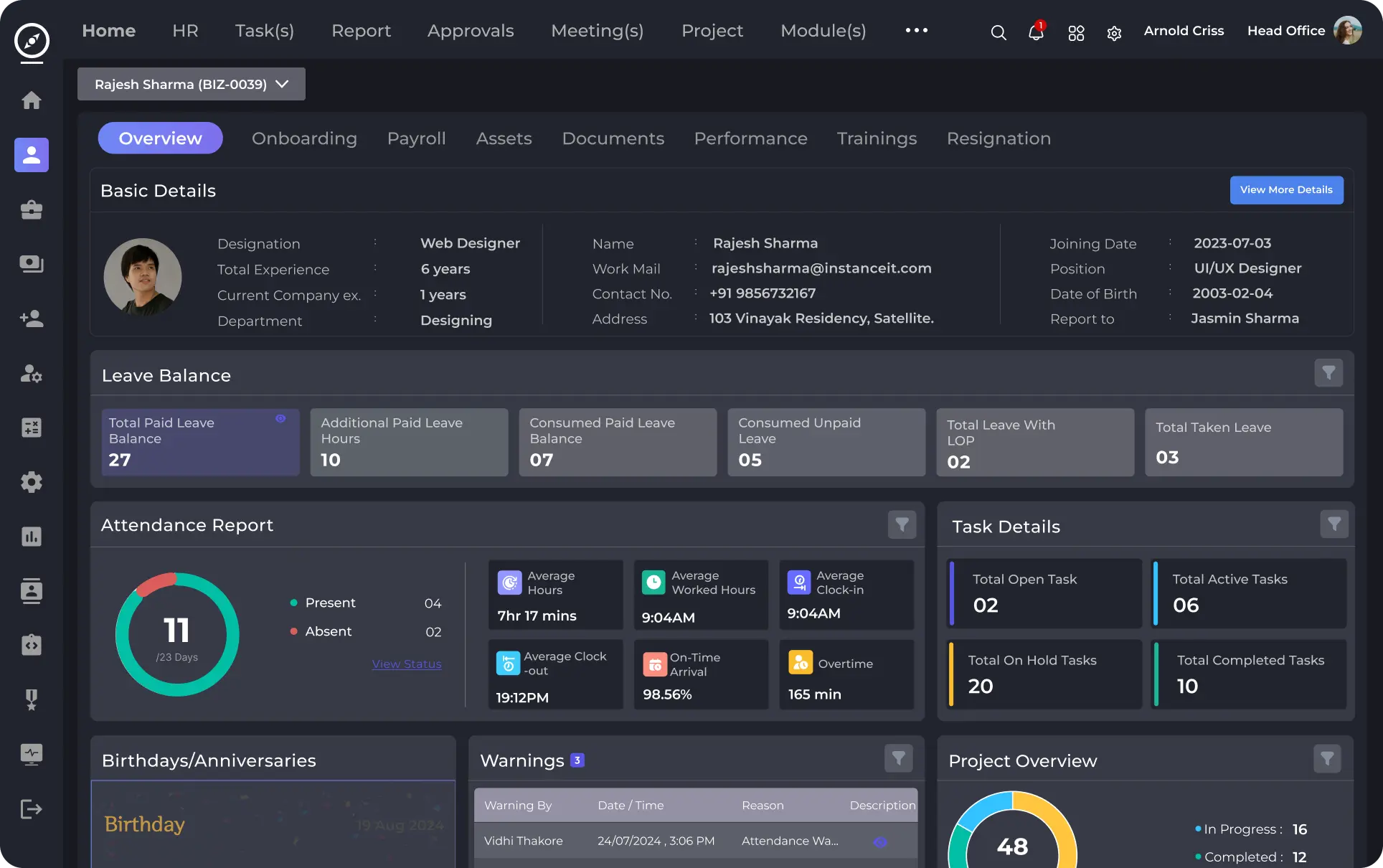Expand Rajesh Sharma (BIZ-0039) employee dropdown
This screenshot has width=1383, height=868.
coord(192,84)
